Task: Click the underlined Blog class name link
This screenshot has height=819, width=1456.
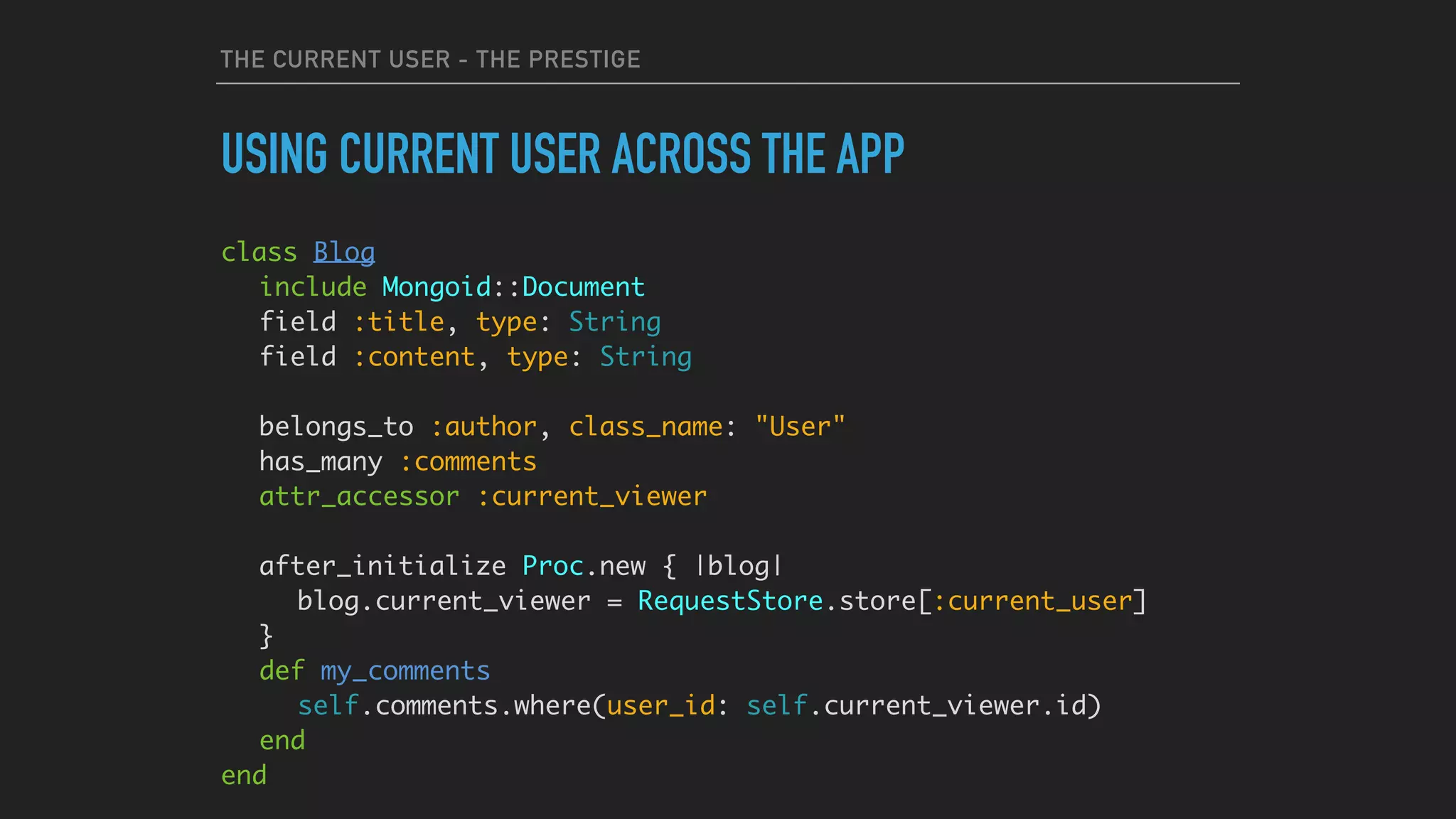Action: (x=344, y=253)
